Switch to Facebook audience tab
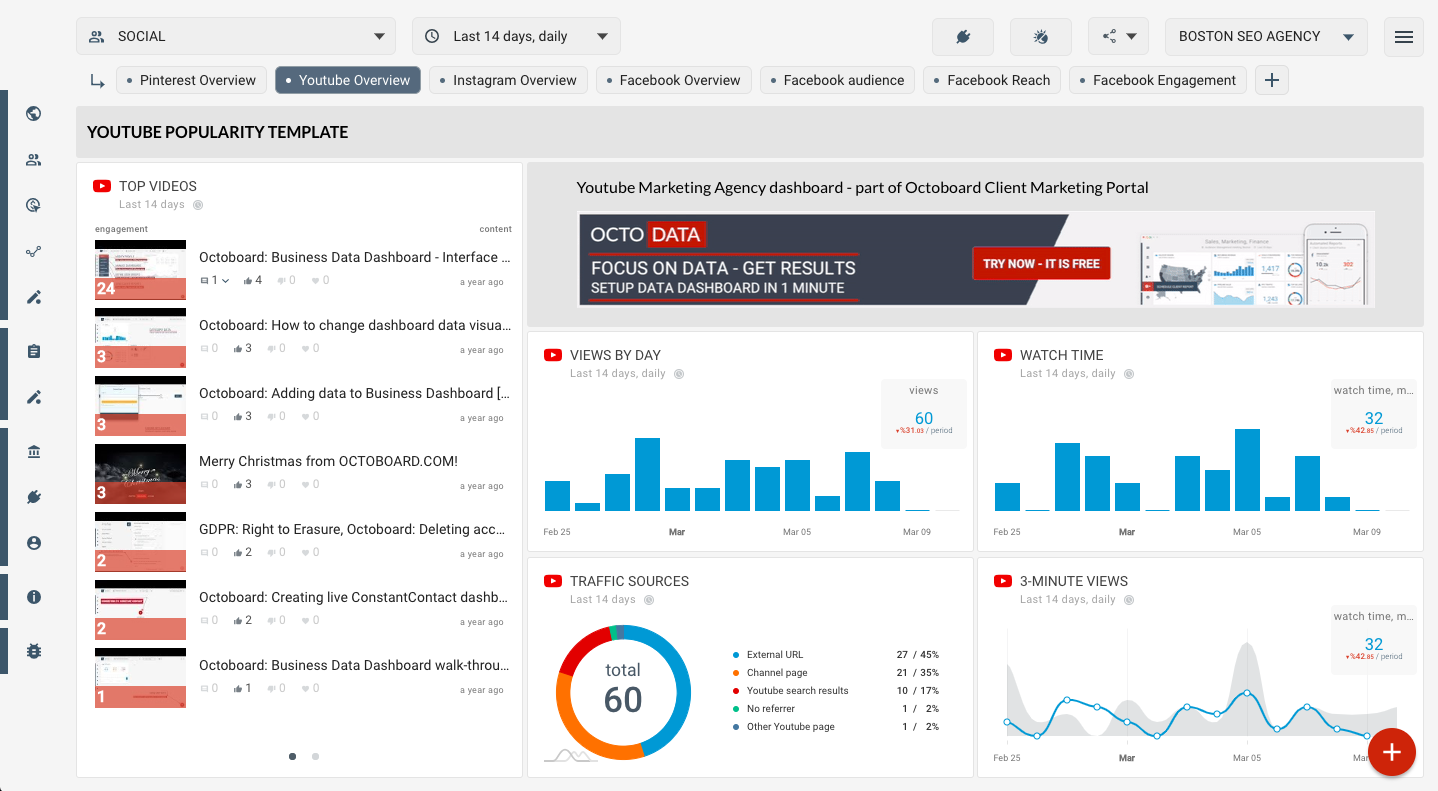Viewport: 1438px width, 791px height. [x=837, y=80]
